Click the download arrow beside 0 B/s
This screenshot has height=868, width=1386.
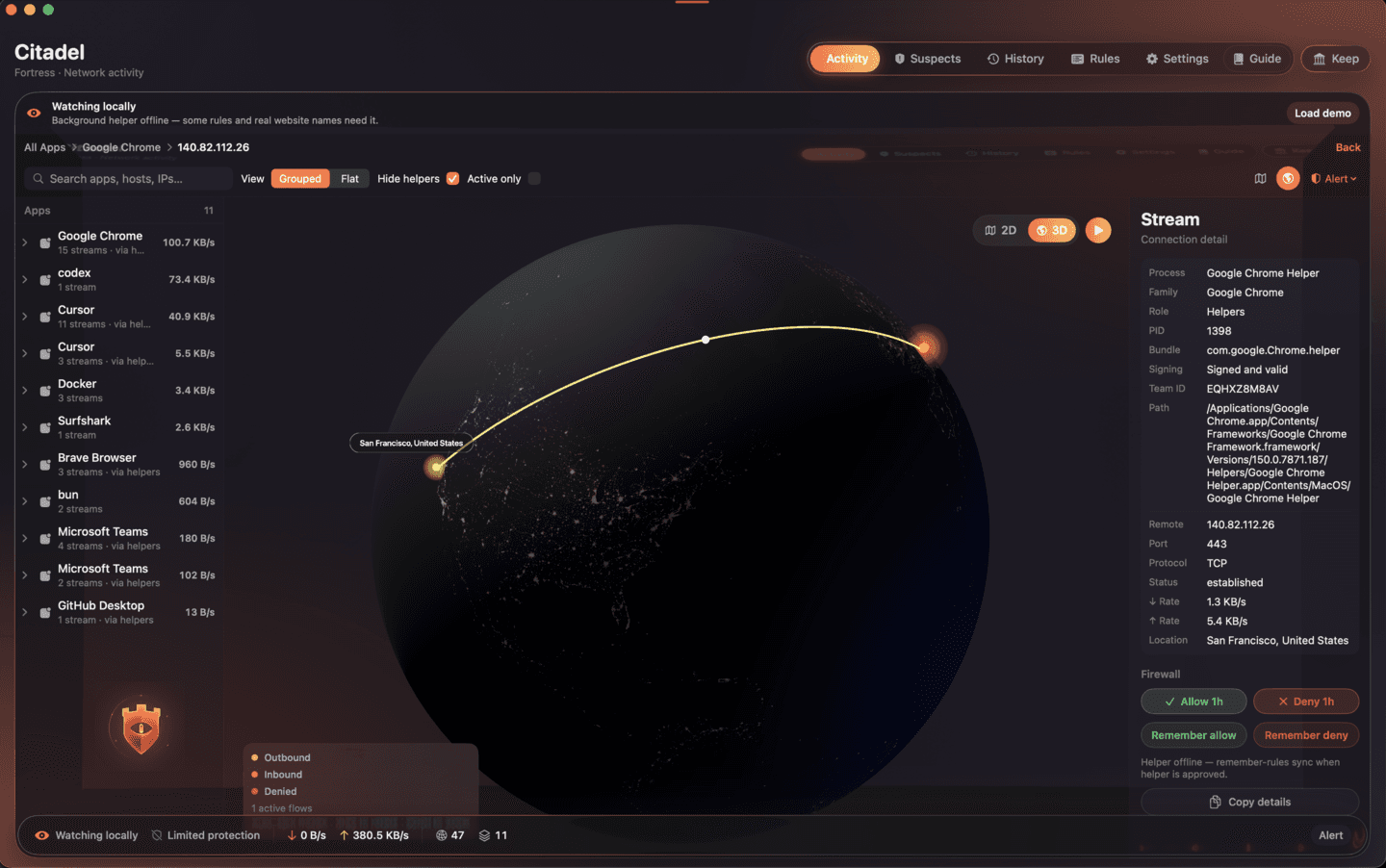coord(292,835)
